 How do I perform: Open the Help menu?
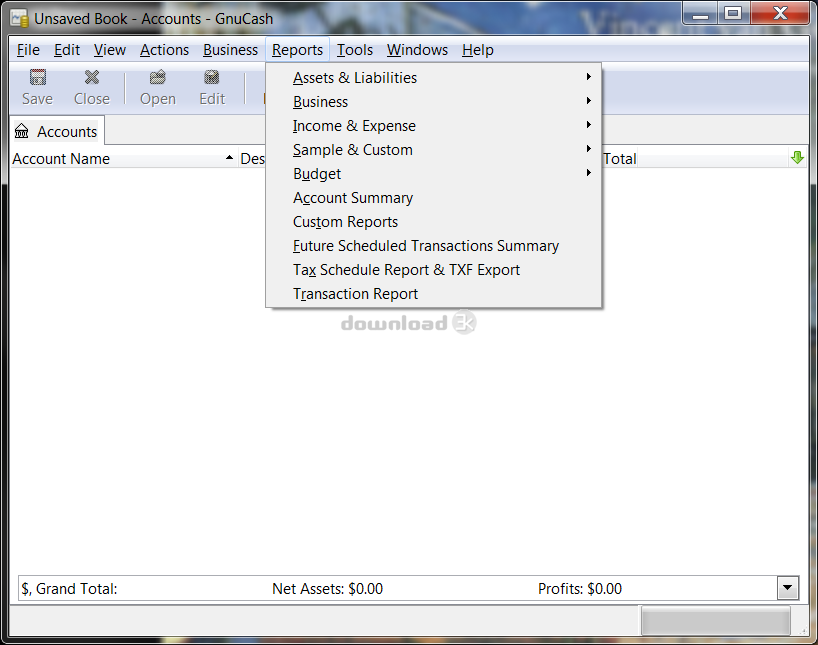[477, 50]
